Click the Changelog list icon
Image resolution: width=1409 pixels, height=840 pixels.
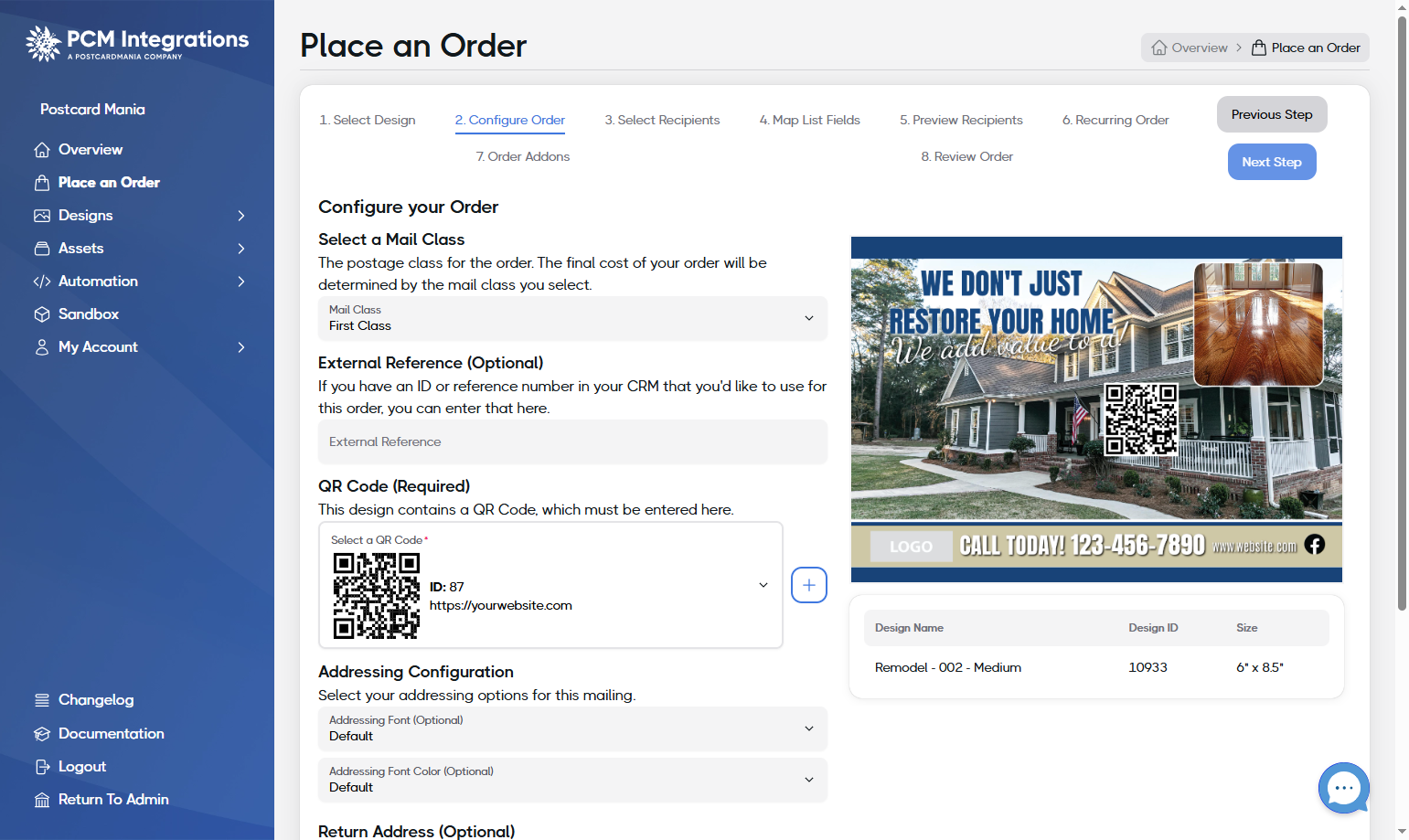[x=42, y=700]
